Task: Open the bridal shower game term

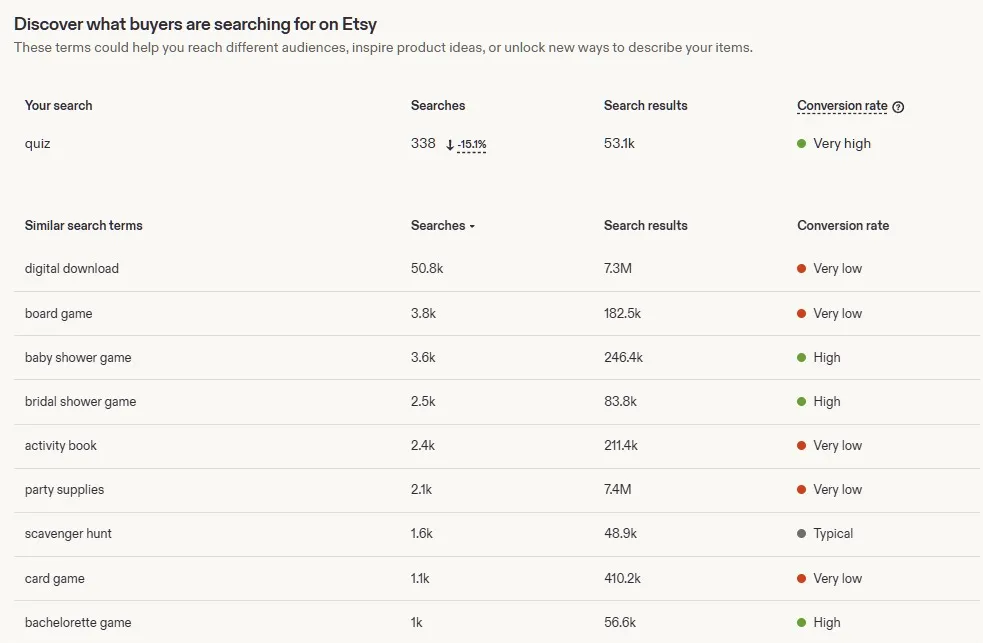Action: coord(80,402)
